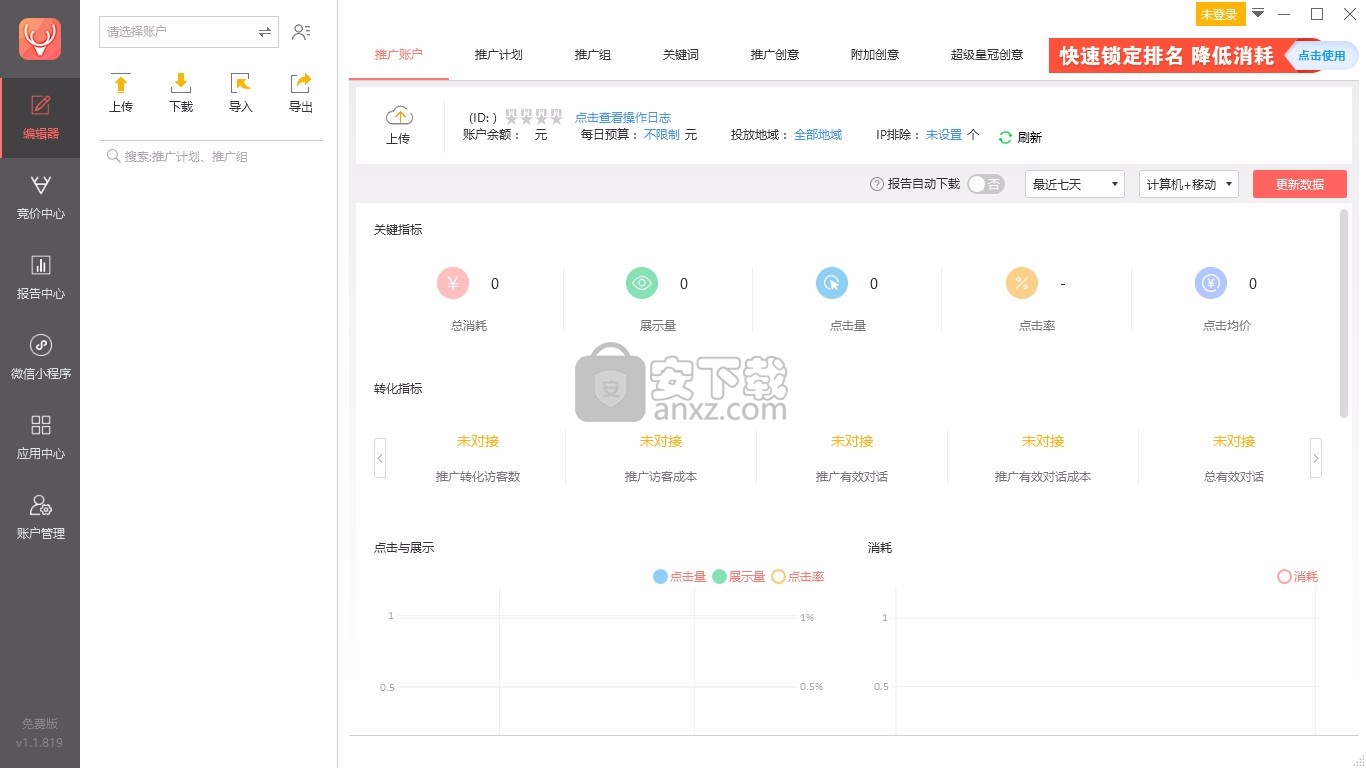This screenshot has width=1366, height=768.
Task: Open the 编辑器 editor sidebar section
Action: pos(40,118)
